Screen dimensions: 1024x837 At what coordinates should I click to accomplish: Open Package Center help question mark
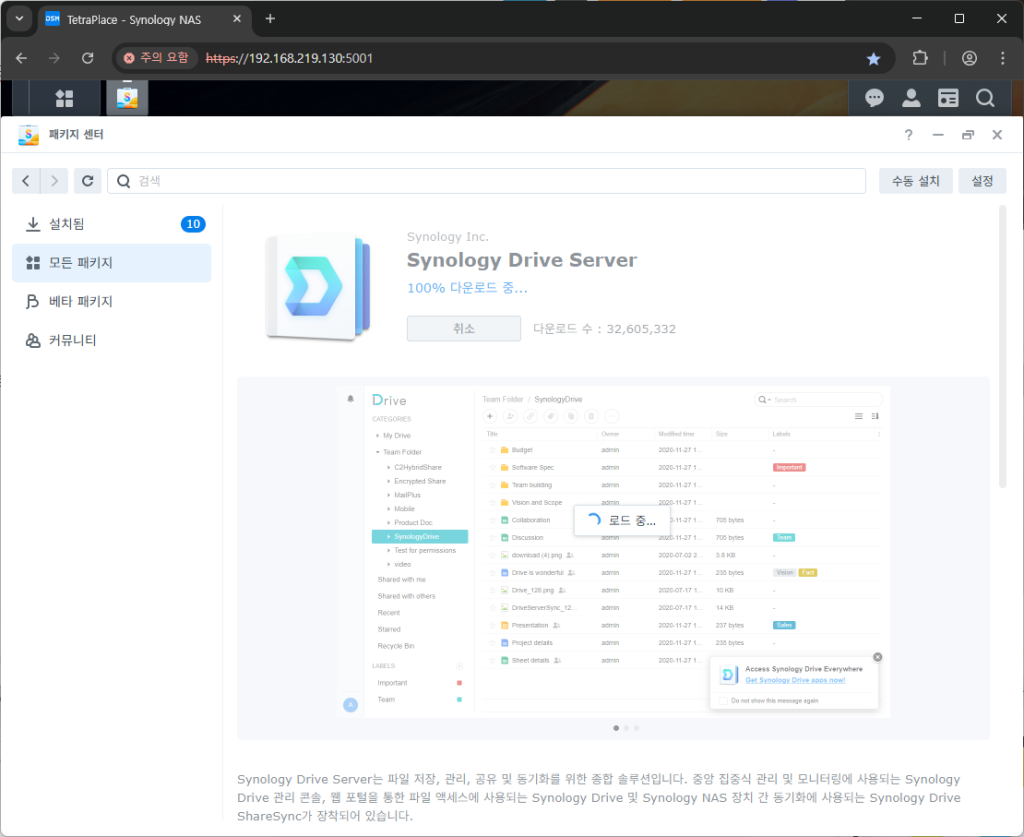[908, 134]
